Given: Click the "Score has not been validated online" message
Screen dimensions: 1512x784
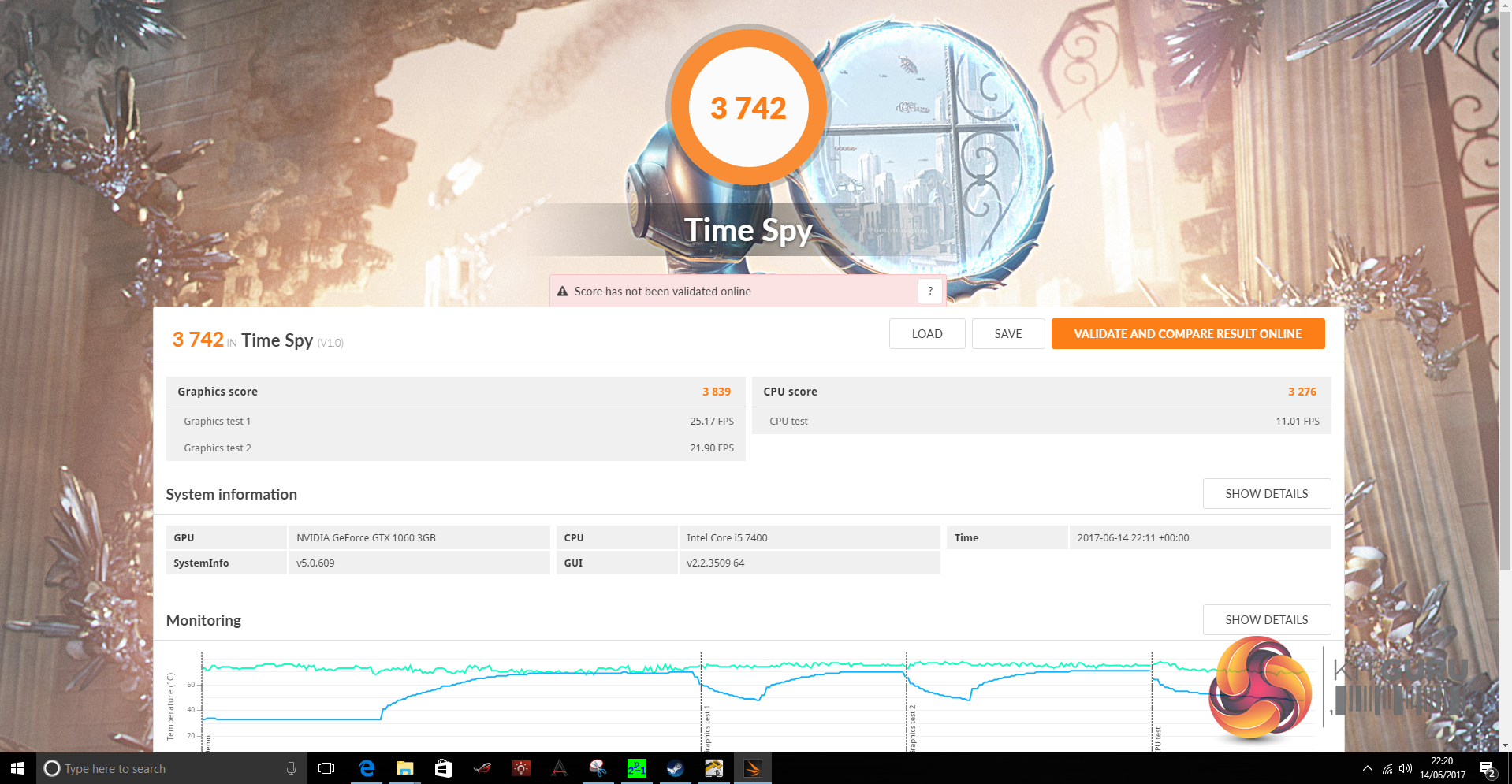Looking at the screenshot, I should (x=662, y=292).
